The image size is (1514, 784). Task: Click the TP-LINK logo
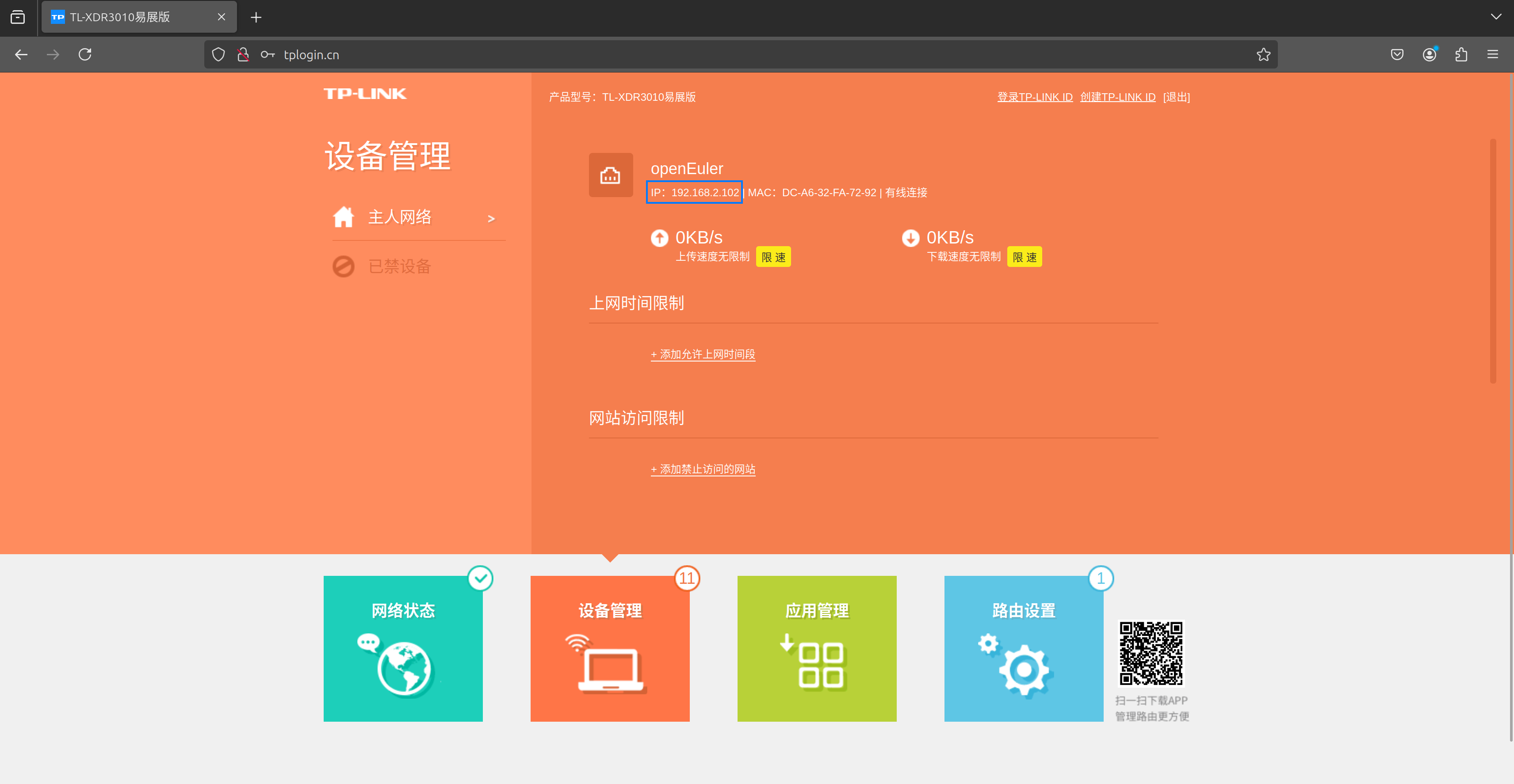[365, 94]
